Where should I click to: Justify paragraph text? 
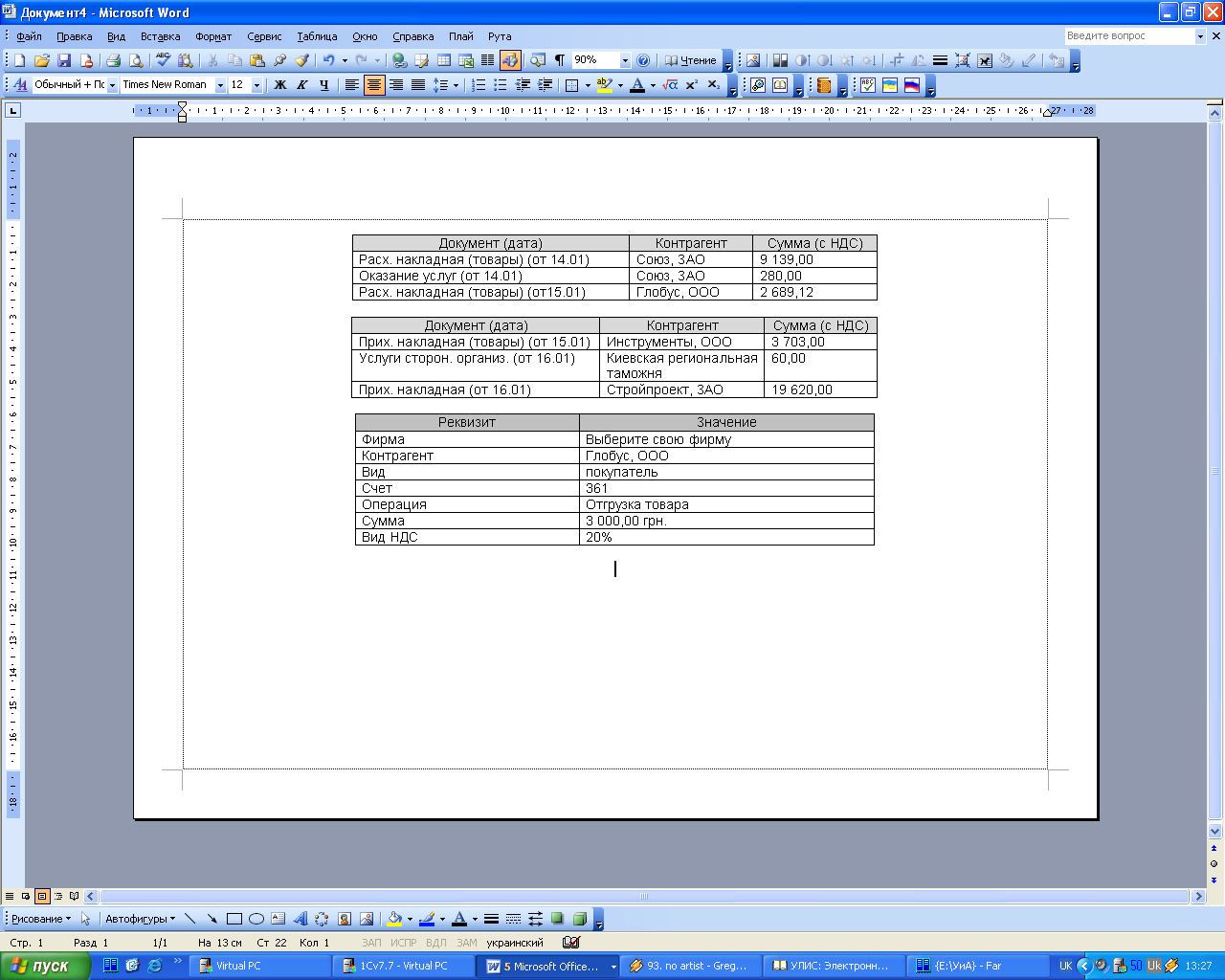click(418, 85)
